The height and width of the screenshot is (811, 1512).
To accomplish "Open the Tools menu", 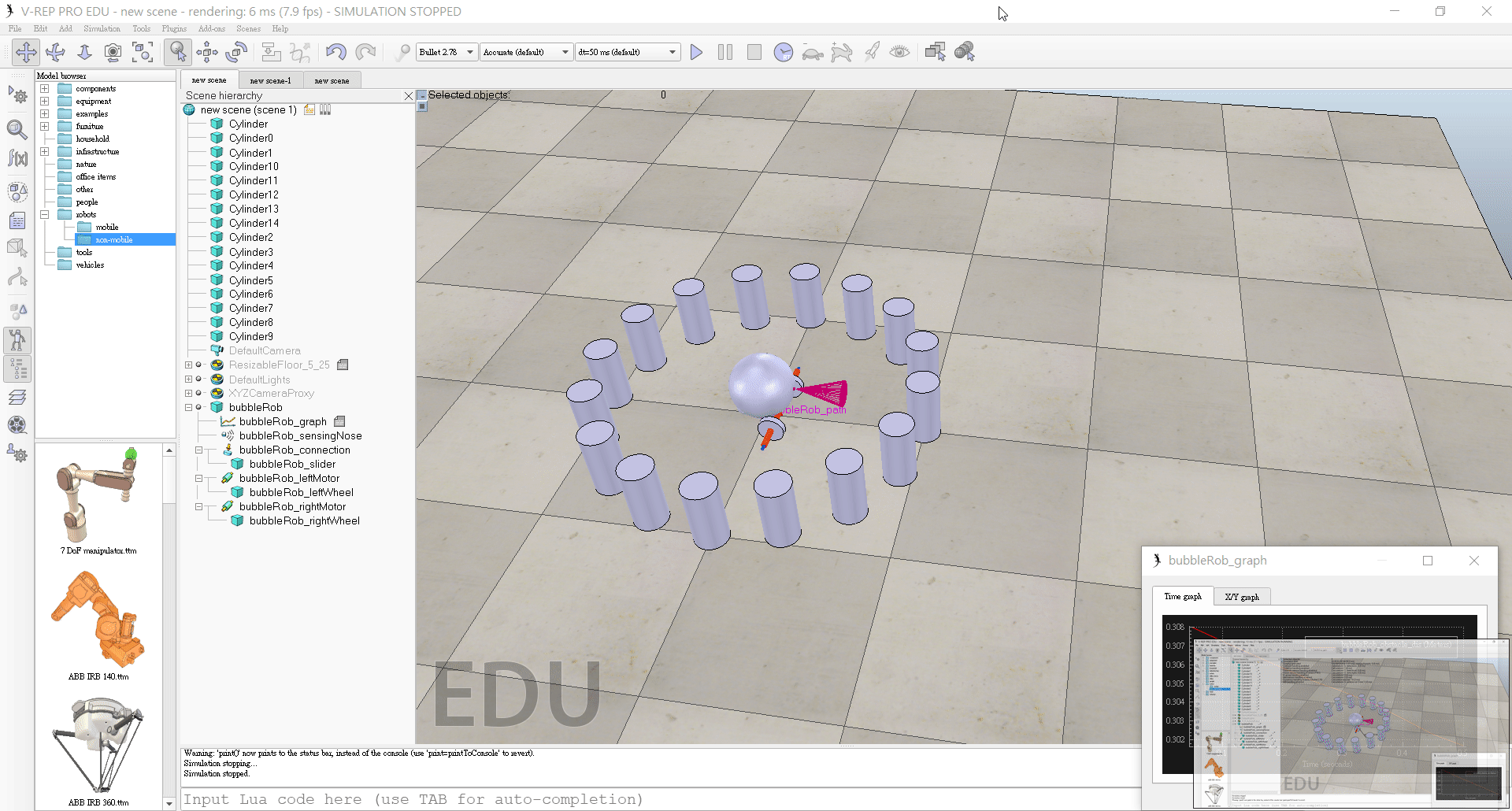I will point(142,28).
